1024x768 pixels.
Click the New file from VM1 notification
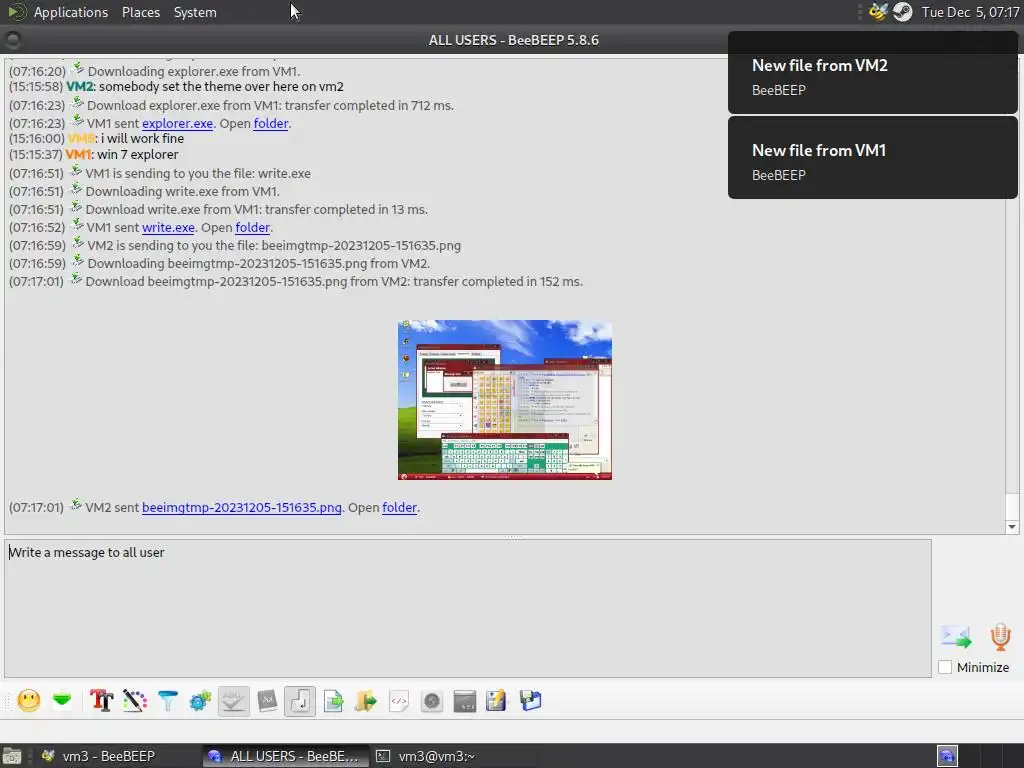872,157
